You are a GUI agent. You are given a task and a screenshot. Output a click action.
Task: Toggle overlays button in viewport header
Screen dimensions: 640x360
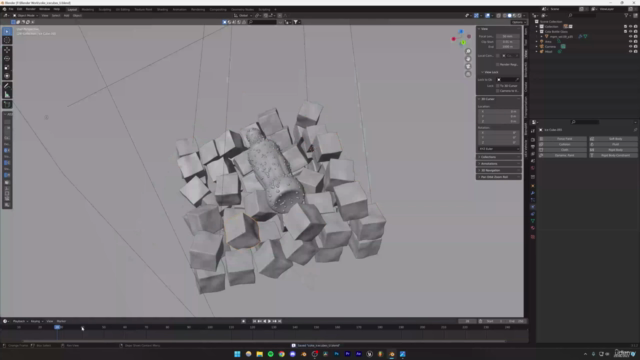487,16
